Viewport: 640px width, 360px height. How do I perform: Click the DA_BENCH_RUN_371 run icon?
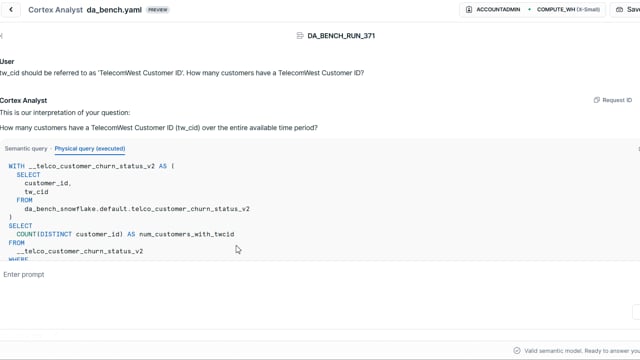click(x=300, y=36)
